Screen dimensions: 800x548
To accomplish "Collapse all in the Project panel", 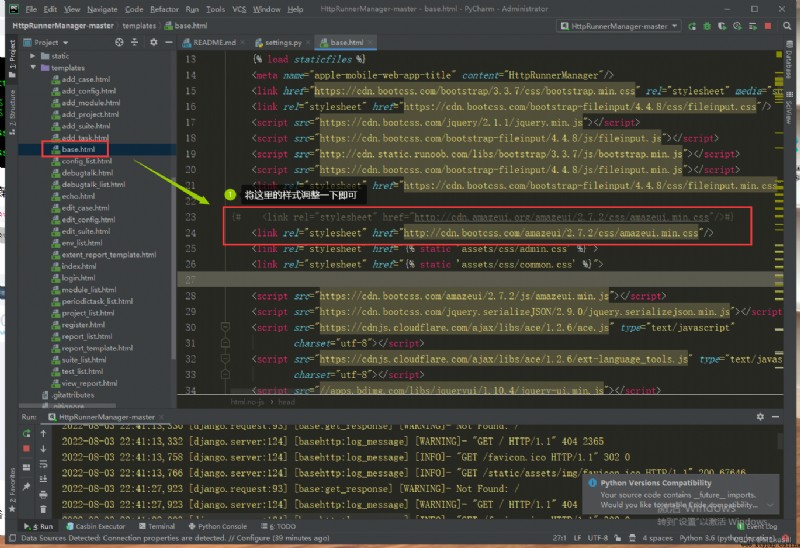I will [x=135, y=42].
